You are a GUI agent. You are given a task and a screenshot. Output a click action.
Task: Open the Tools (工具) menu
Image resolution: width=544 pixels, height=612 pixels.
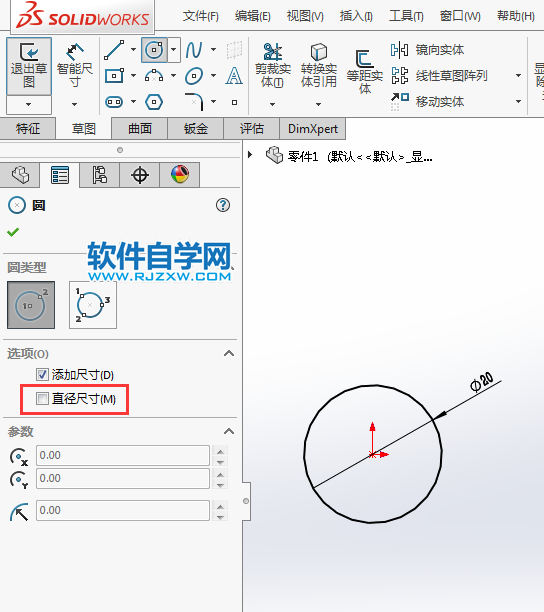coord(406,16)
